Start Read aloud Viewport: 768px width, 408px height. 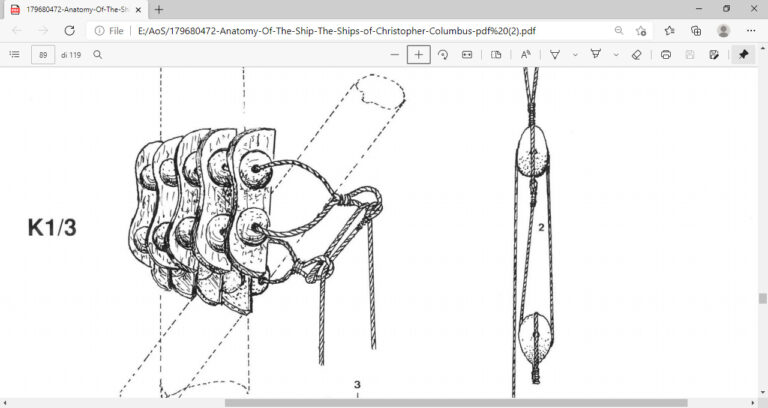[526, 54]
